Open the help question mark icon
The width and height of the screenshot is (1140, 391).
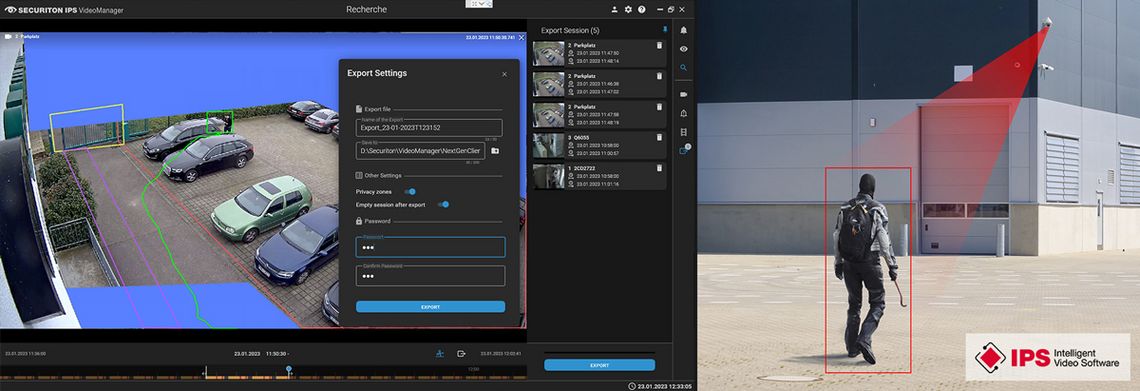tap(641, 9)
